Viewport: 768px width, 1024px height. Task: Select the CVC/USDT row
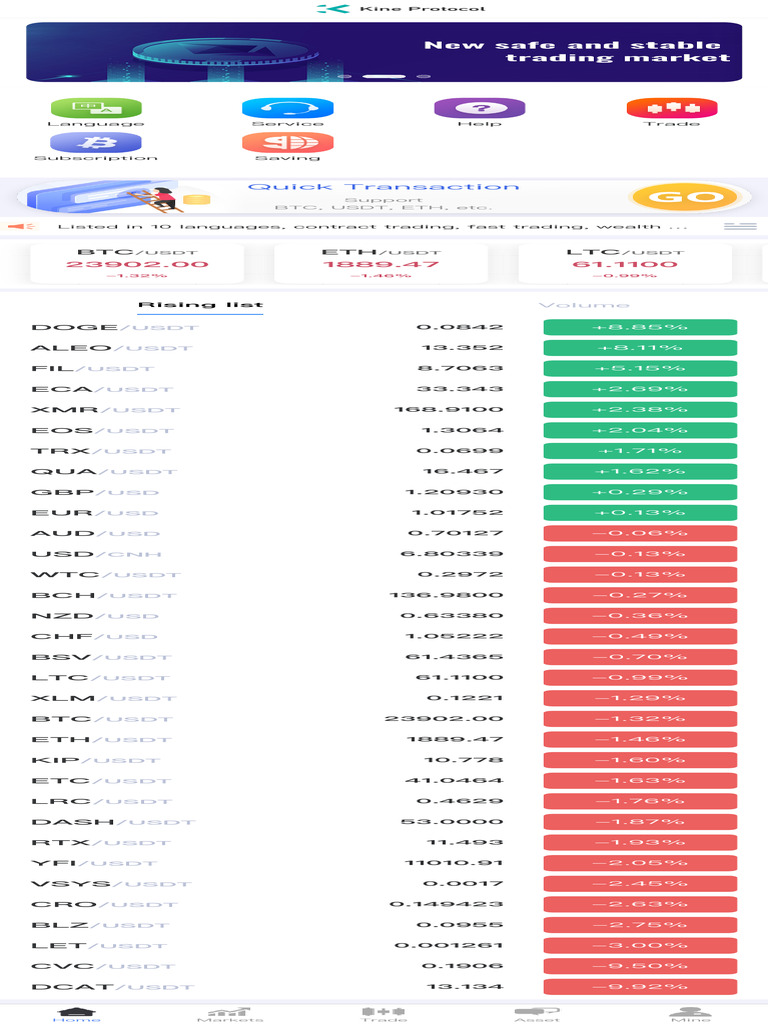pyautogui.click(x=384, y=967)
